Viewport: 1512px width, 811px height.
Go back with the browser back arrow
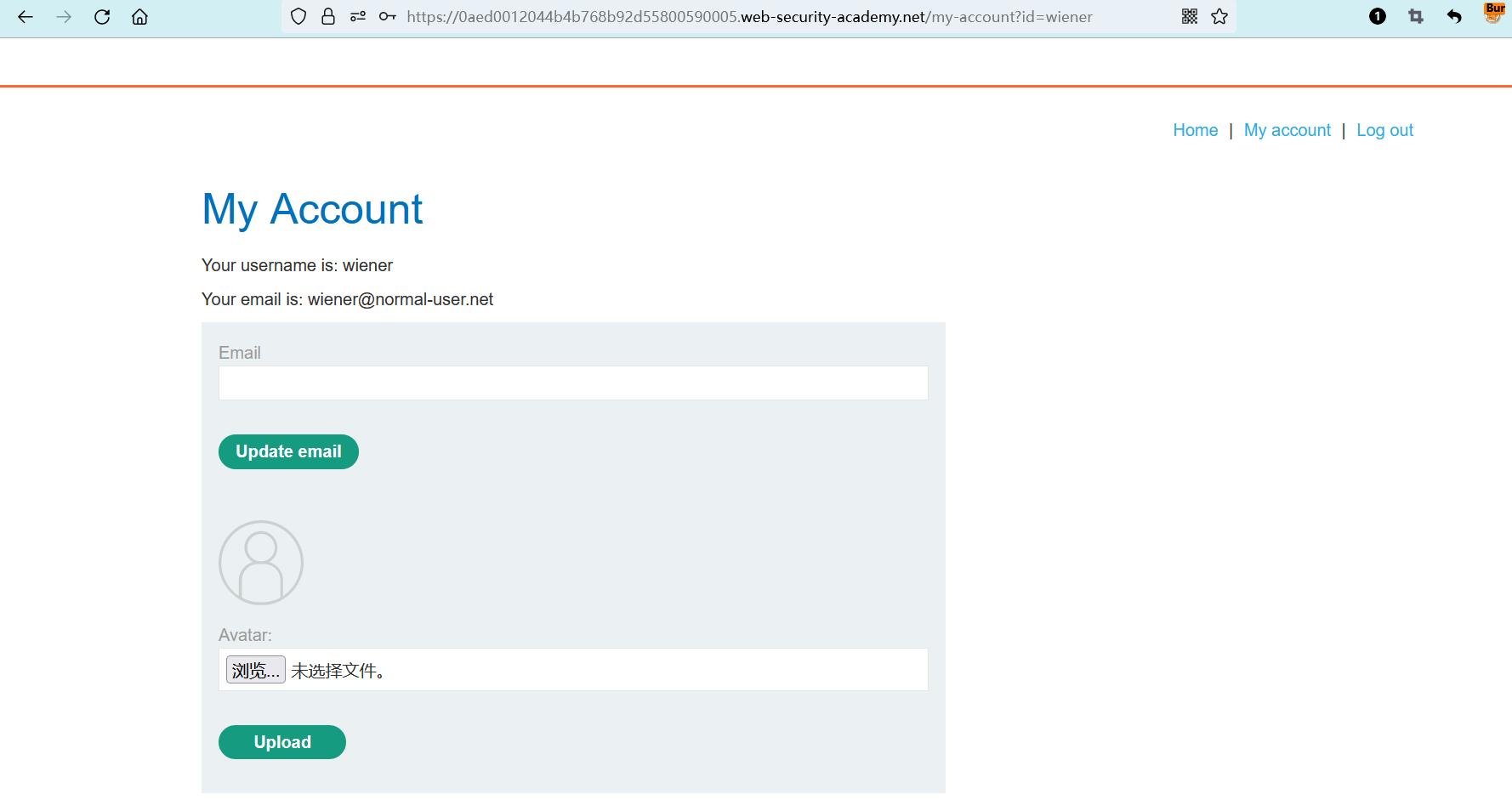(x=26, y=17)
